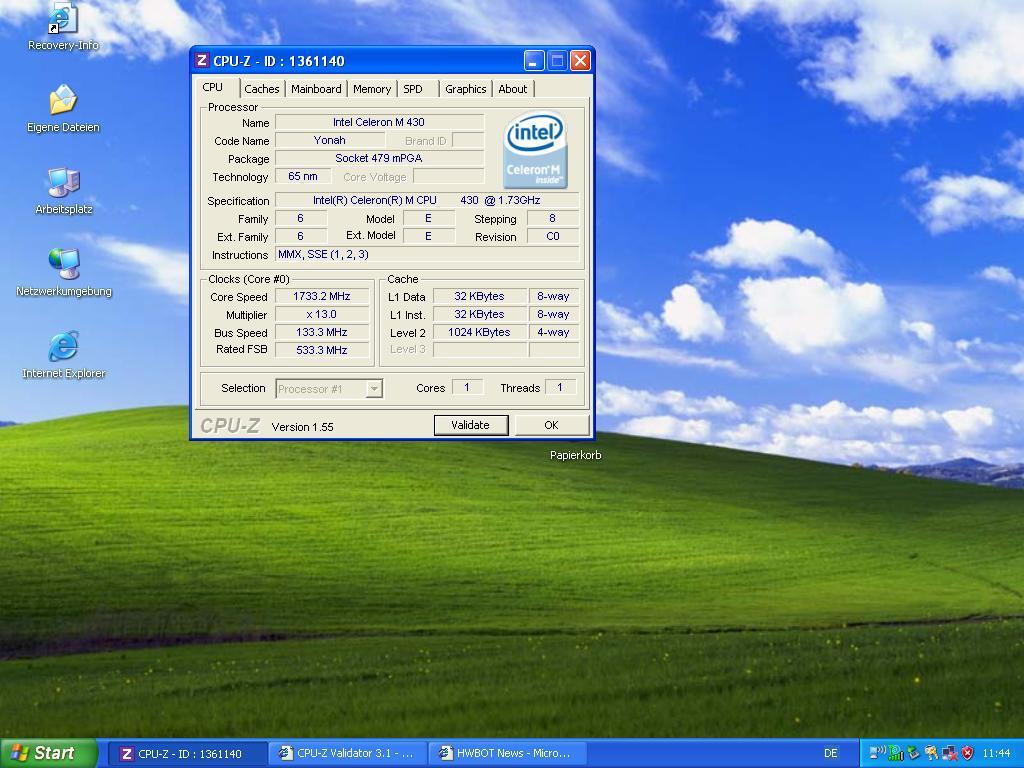This screenshot has height=768, width=1024.
Task: Click the Level 2 value 1024 KBytes
Action: click(x=479, y=332)
